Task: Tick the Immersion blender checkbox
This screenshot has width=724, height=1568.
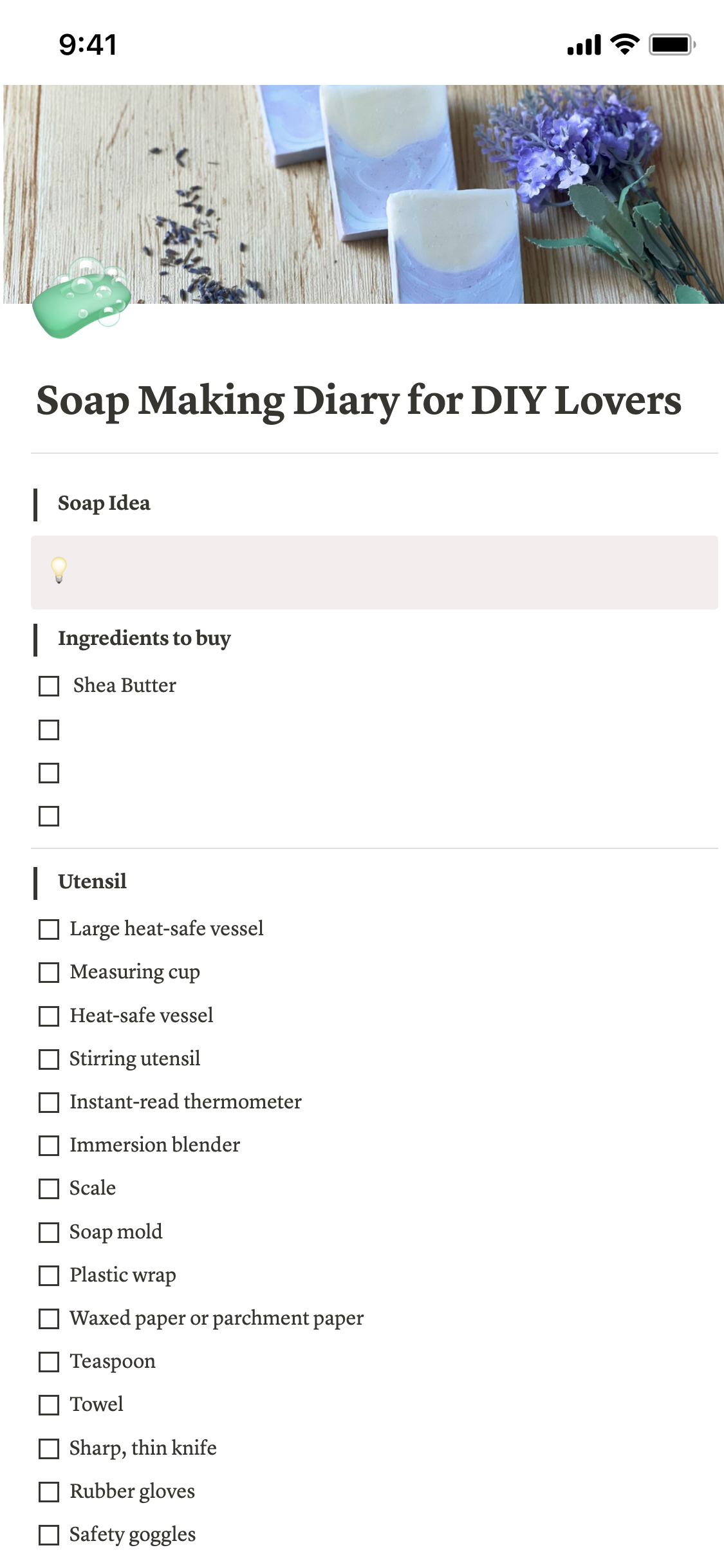Action: (x=49, y=1146)
